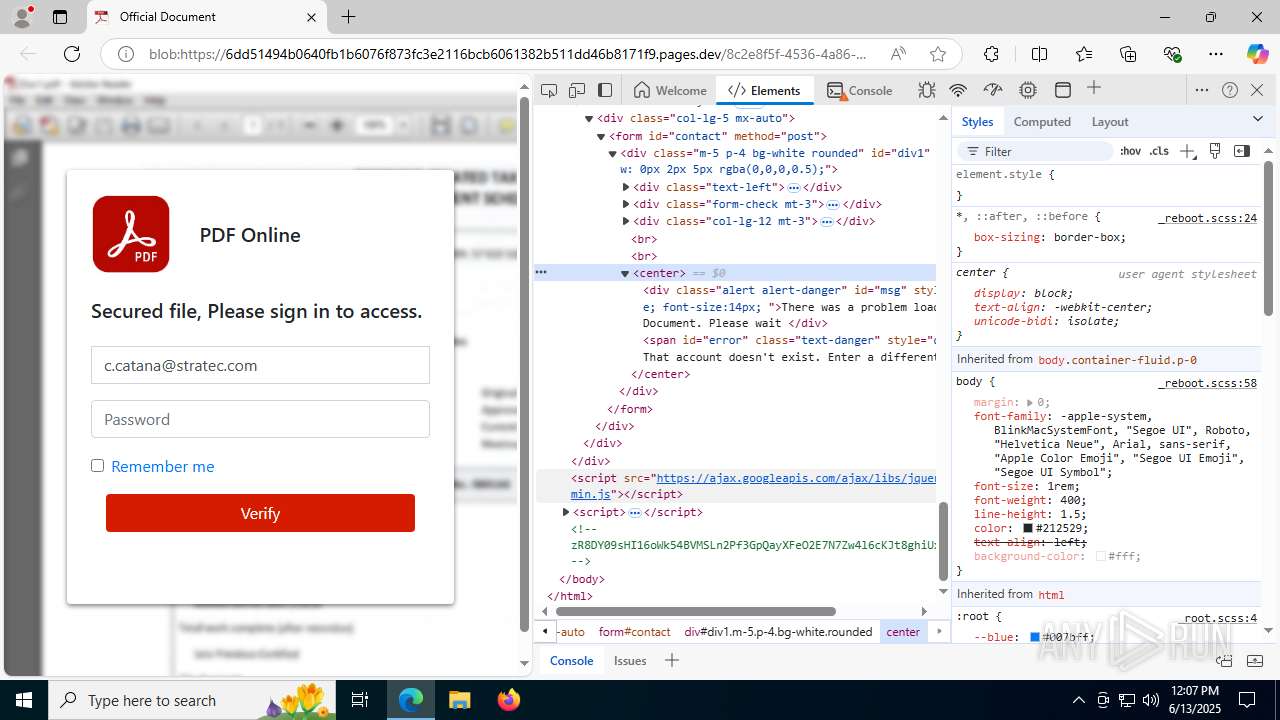Open _reboot.scss:24 source link
This screenshot has height=720, width=1280.
[x=1207, y=217]
